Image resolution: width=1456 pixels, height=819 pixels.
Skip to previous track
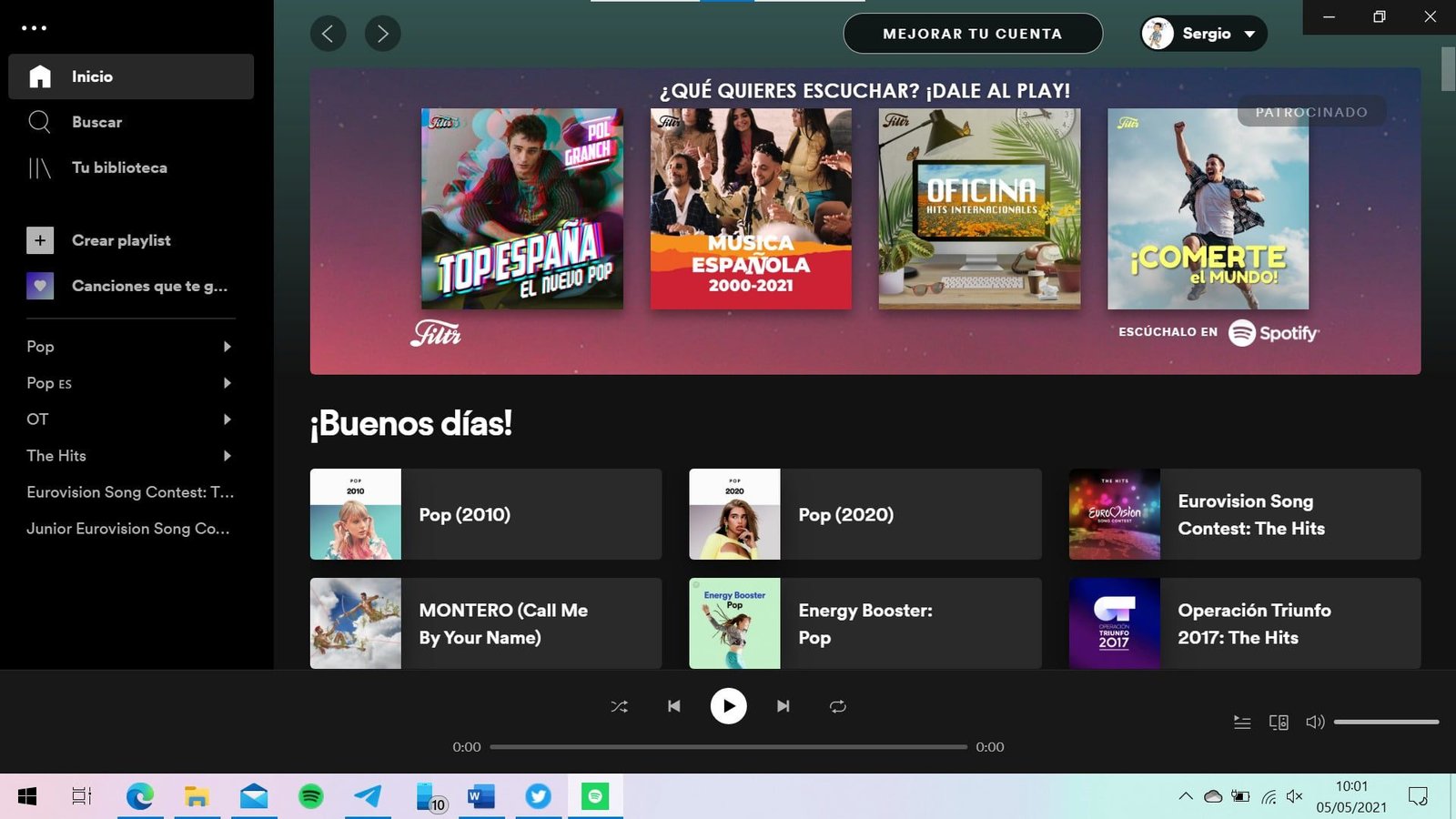point(673,706)
